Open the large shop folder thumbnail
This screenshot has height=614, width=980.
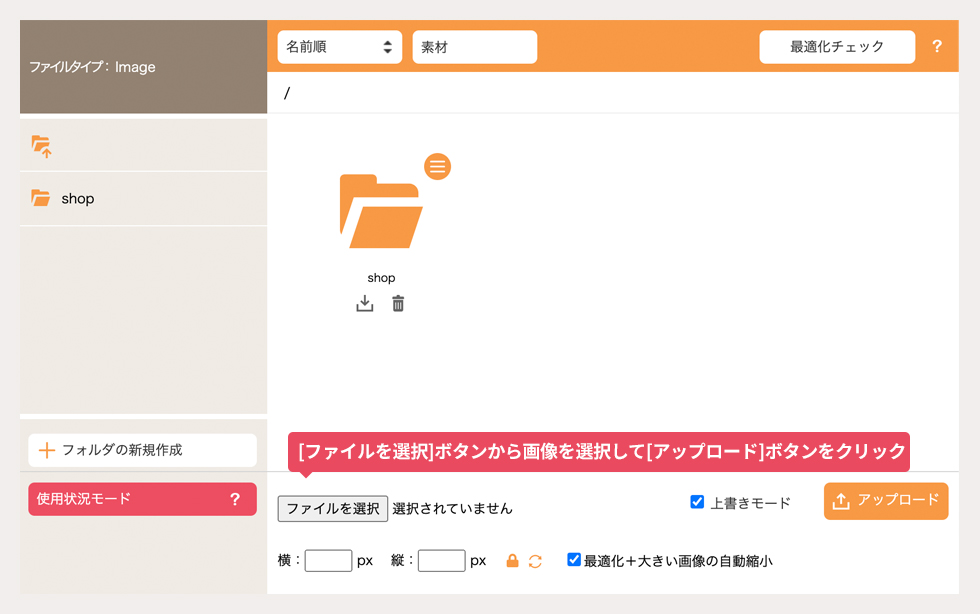click(381, 211)
